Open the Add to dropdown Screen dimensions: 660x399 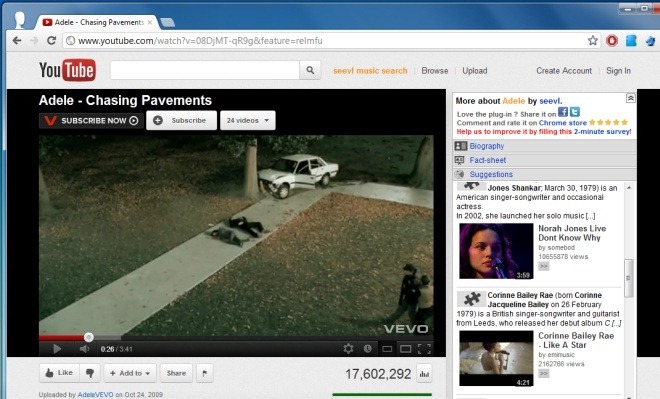click(x=130, y=373)
